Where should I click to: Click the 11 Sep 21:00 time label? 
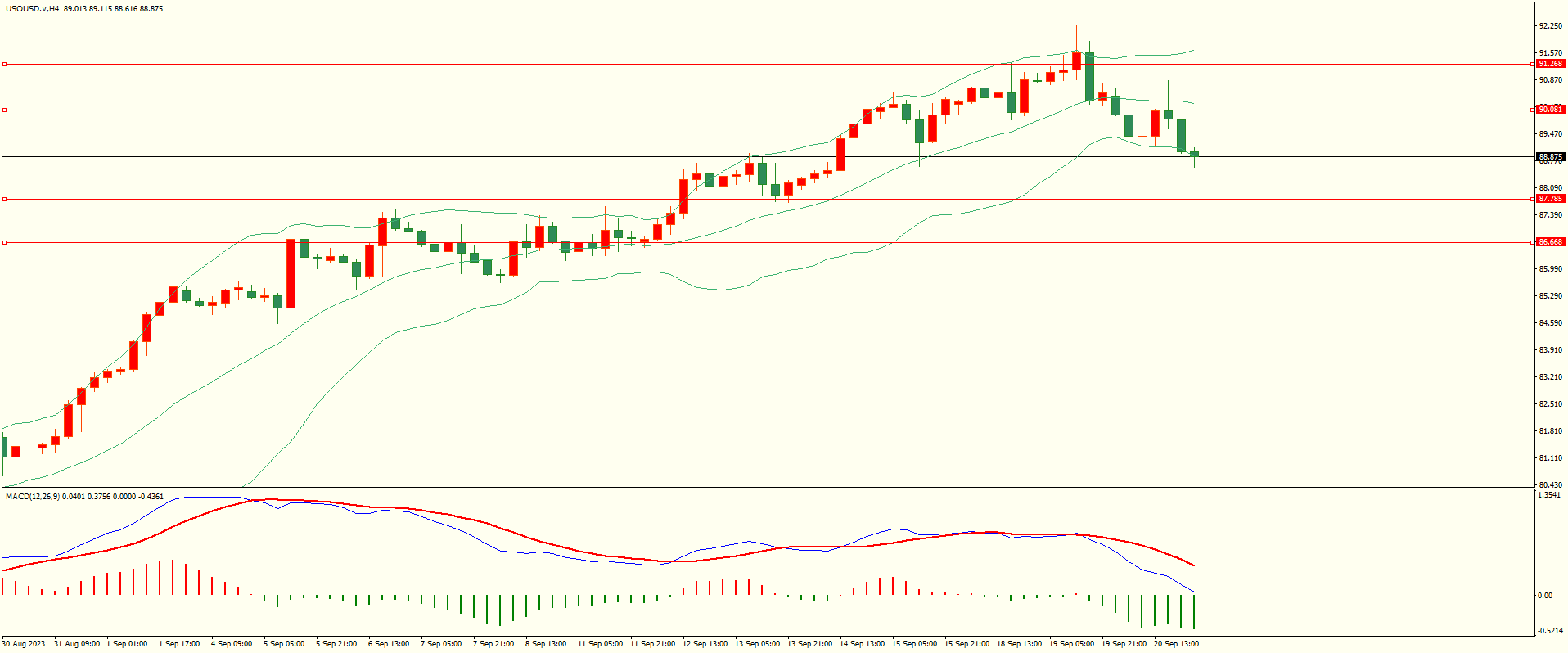[x=653, y=644]
